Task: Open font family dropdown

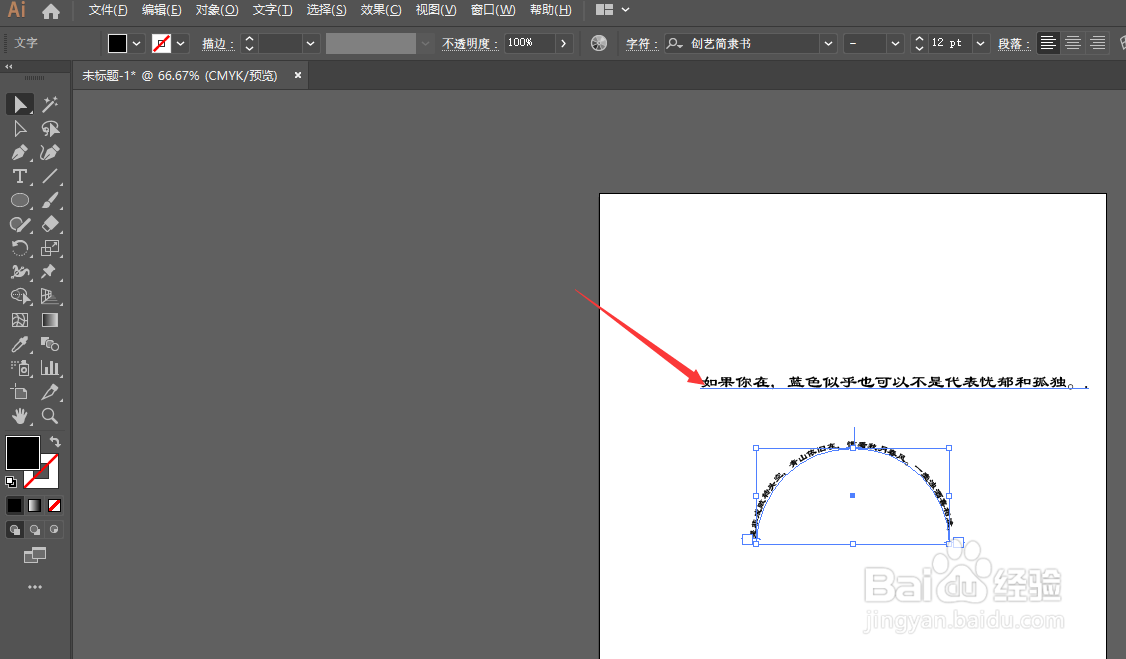Action: pos(828,44)
